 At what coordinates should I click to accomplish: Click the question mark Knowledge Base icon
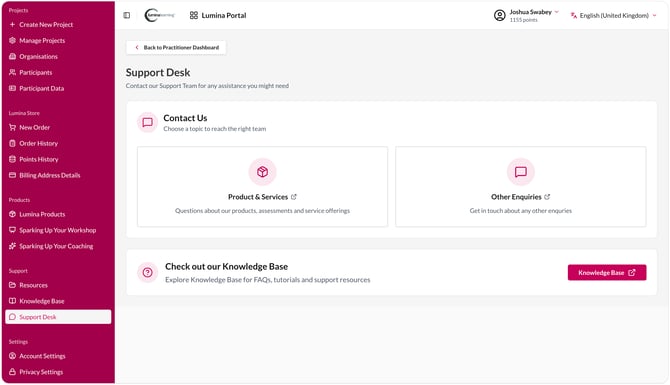(x=147, y=273)
